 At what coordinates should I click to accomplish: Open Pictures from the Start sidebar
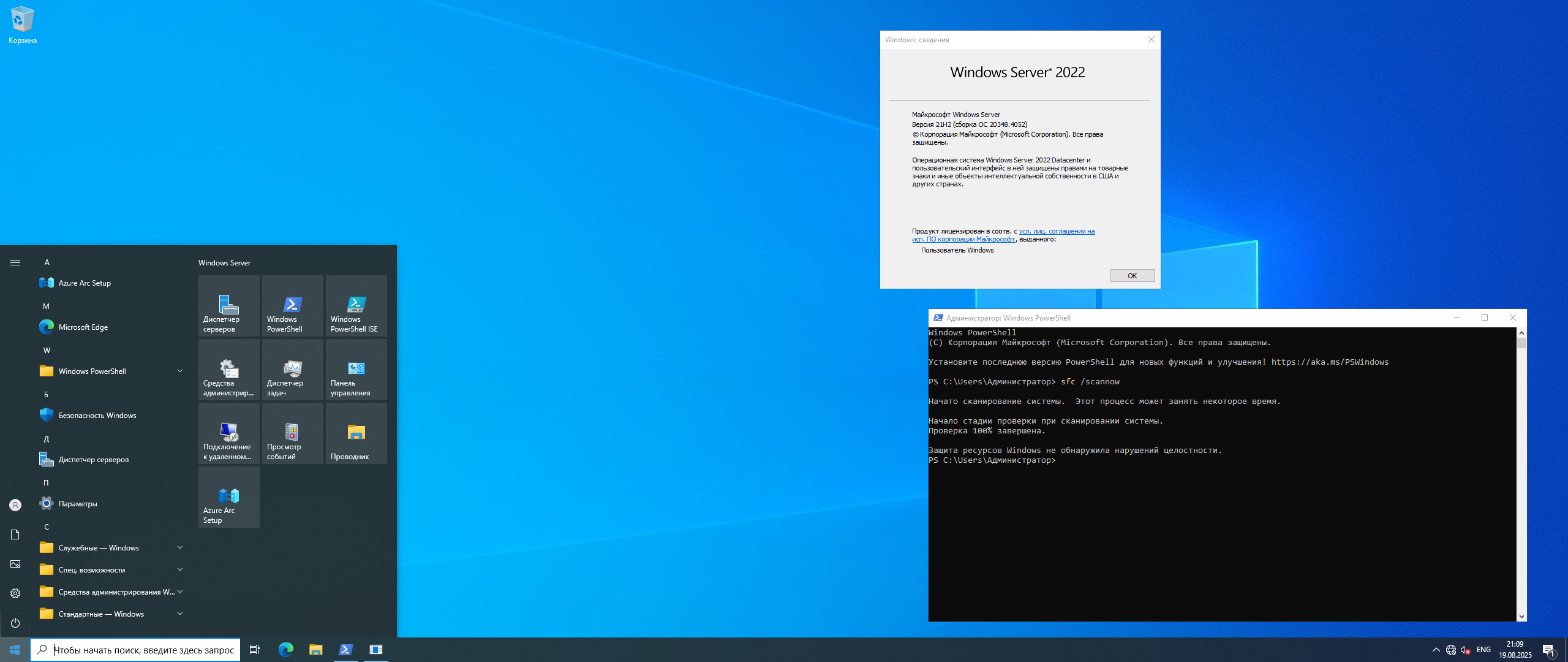pos(15,564)
